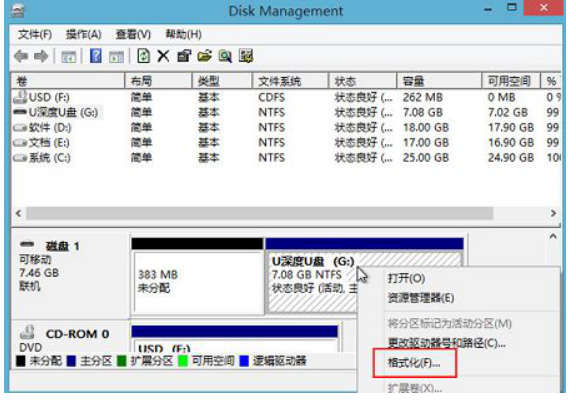
Task: Open the 操作(A) menu
Action: tap(83, 35)
